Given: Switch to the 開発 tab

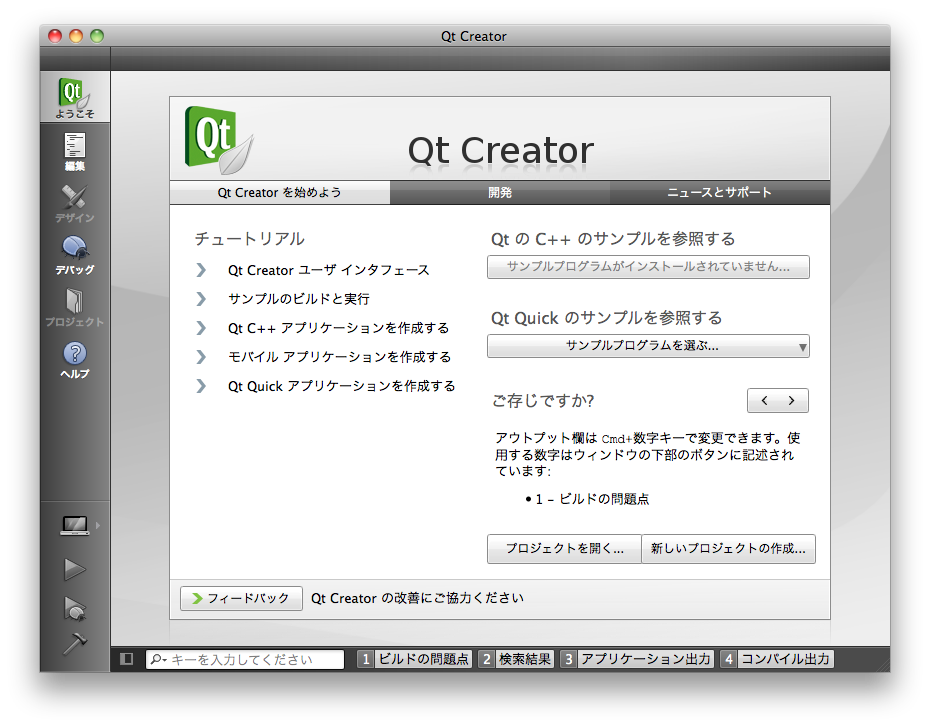Looking at the screenshot, I should [x=500, y=192].
